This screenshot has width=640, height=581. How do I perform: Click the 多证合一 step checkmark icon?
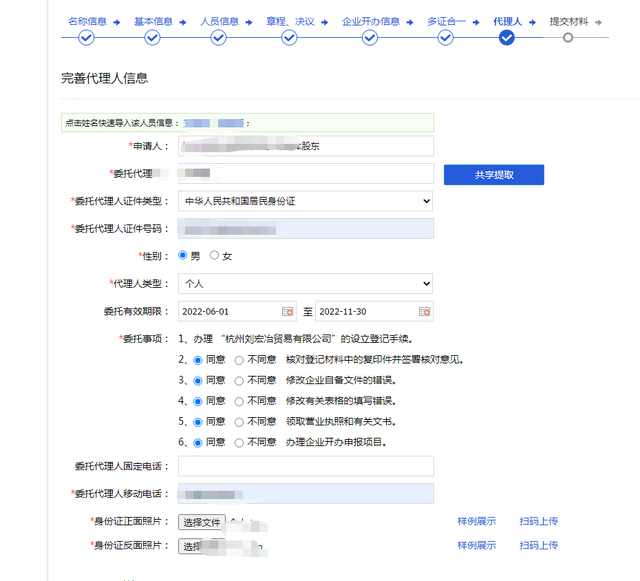(x=446, y=38)
